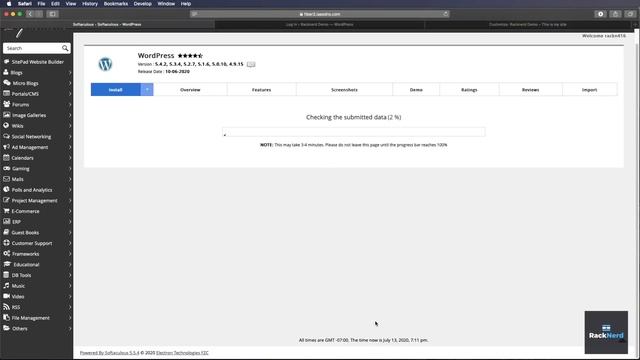Screen dimensions: 640x360
Task: Expand the Social Networking arrow
Action: point(70,137)
